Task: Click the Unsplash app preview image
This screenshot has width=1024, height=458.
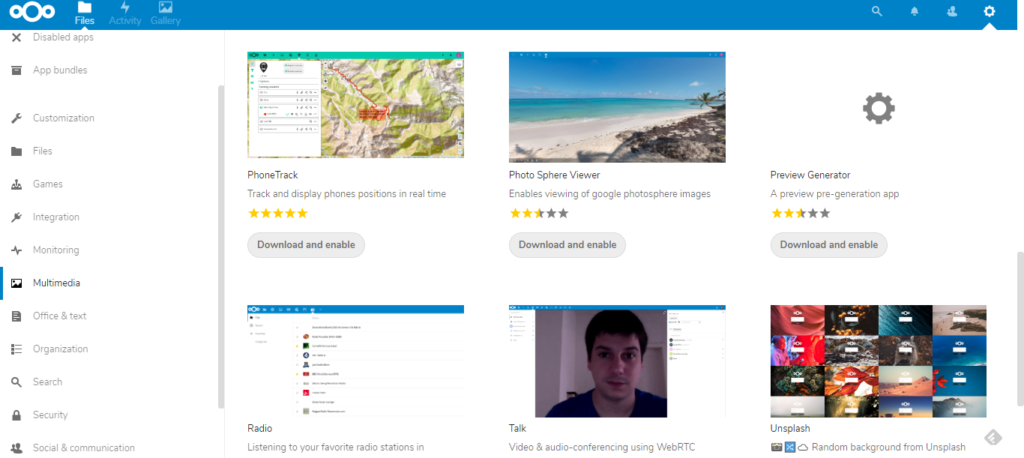Action: [x=878, y=361]
